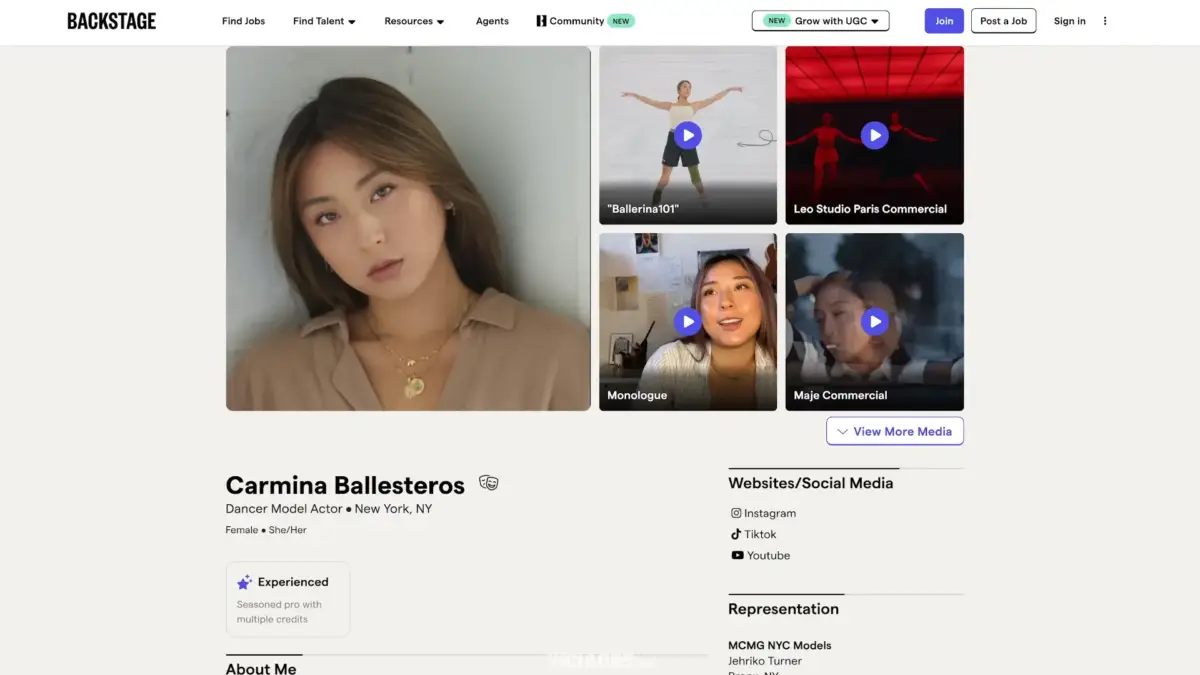This screenshot has height=675, width=1200.
Task: Click the Join button
Action: click(944, 21)
